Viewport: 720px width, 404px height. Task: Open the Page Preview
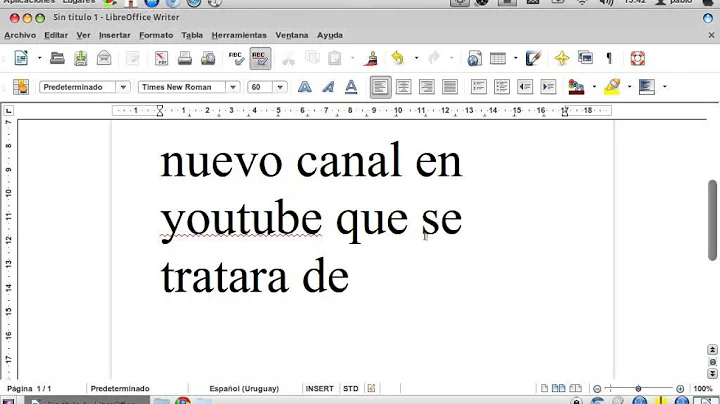click(208, 58)
